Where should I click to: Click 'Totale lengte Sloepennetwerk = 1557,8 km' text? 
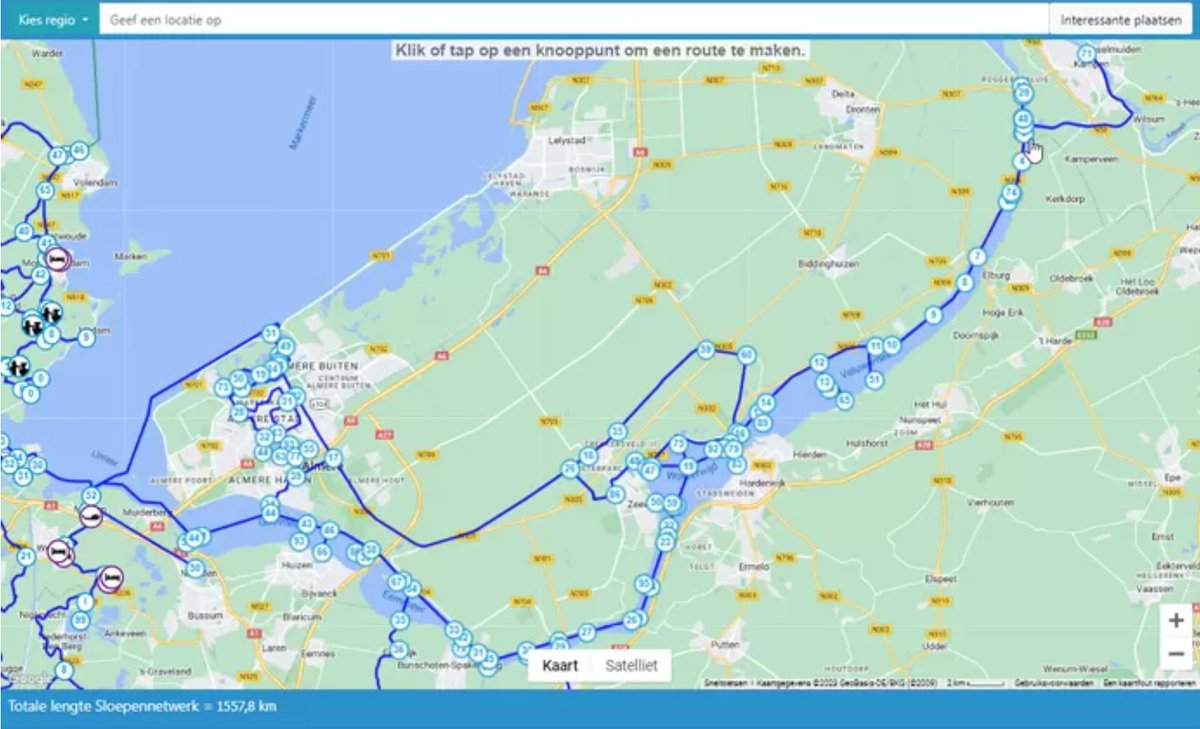click(142, 707)
